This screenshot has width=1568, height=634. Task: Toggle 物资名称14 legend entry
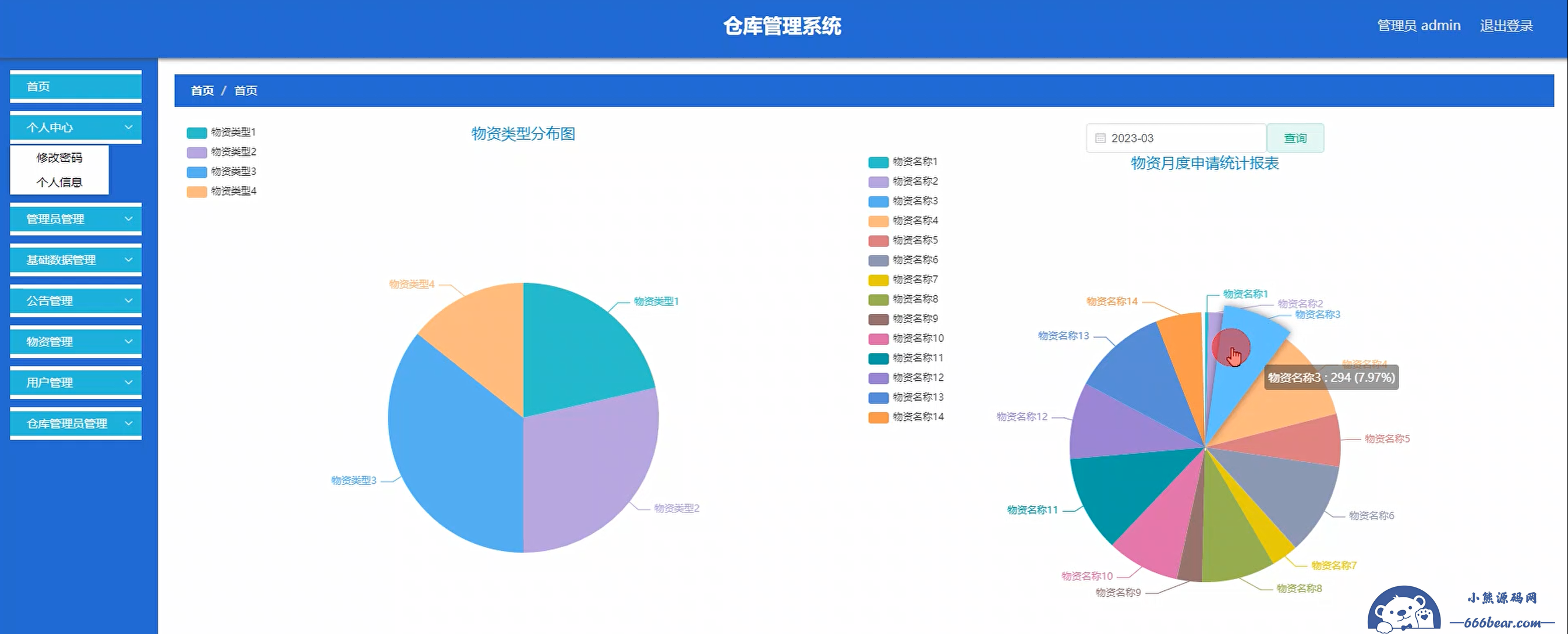(906, 417)
